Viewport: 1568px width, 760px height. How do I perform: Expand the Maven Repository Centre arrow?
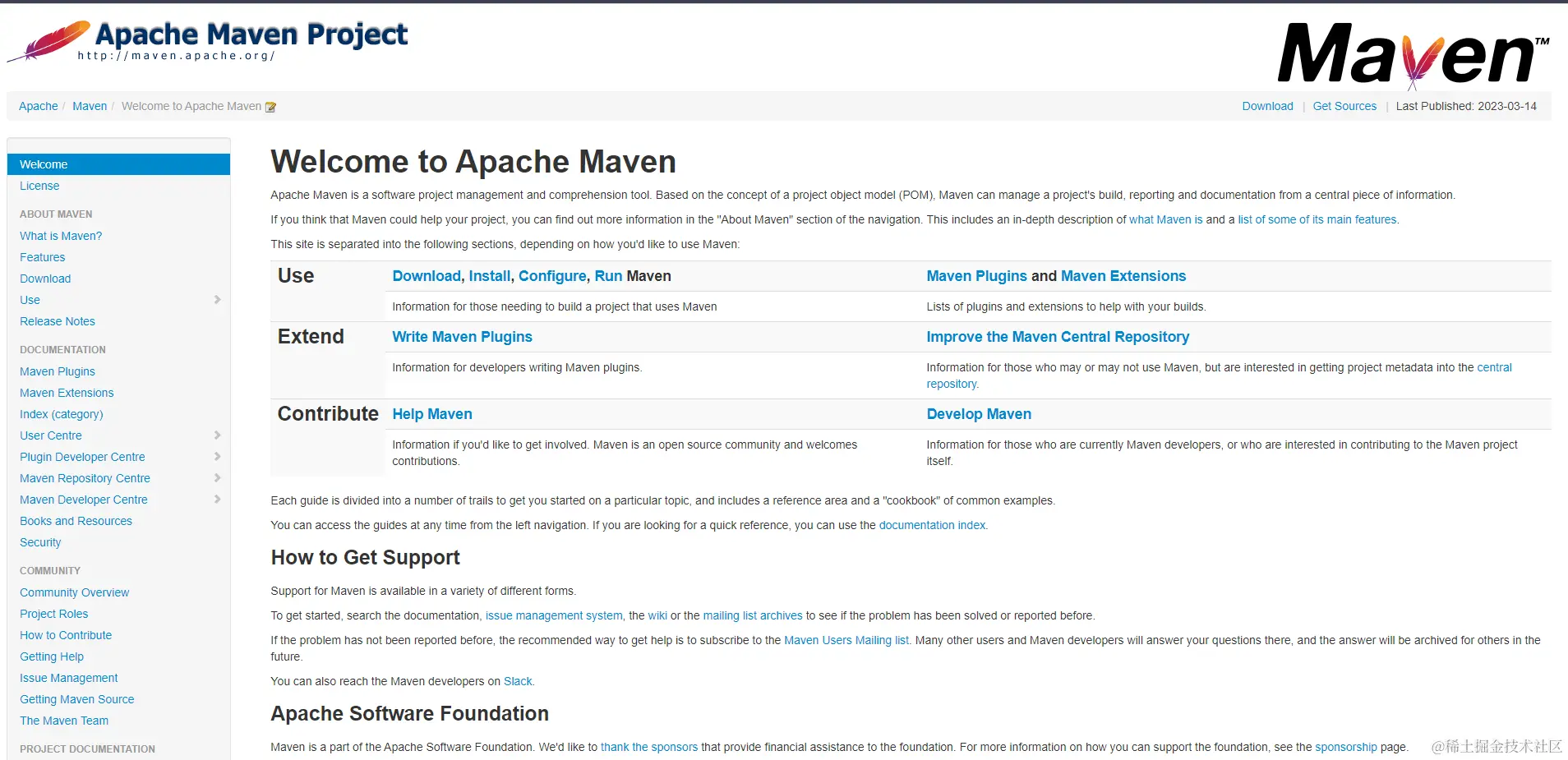tap(217, 478)
